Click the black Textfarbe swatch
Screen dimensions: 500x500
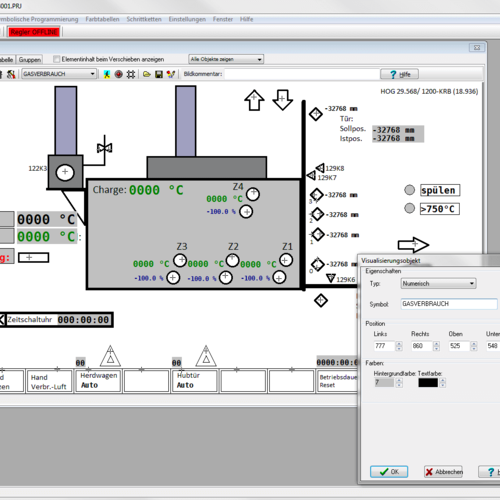[428, 383]
